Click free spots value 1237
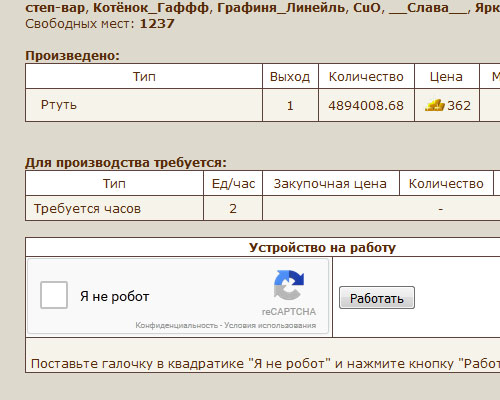 pos(157,24)
